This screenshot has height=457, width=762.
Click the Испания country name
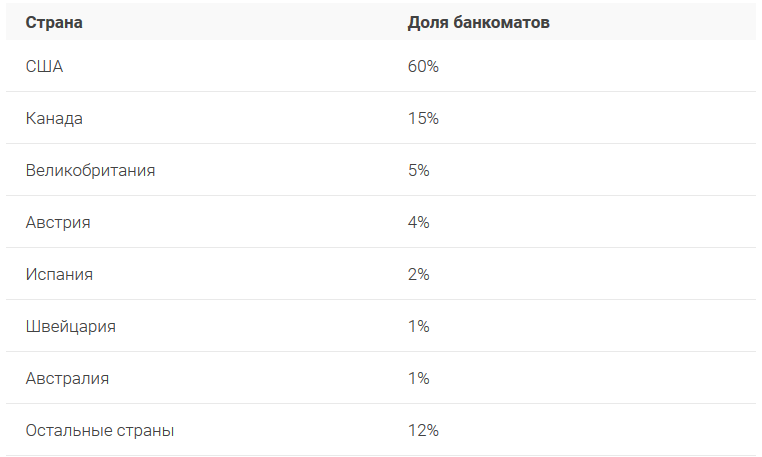pyautogui.click(x=59, y=274)
